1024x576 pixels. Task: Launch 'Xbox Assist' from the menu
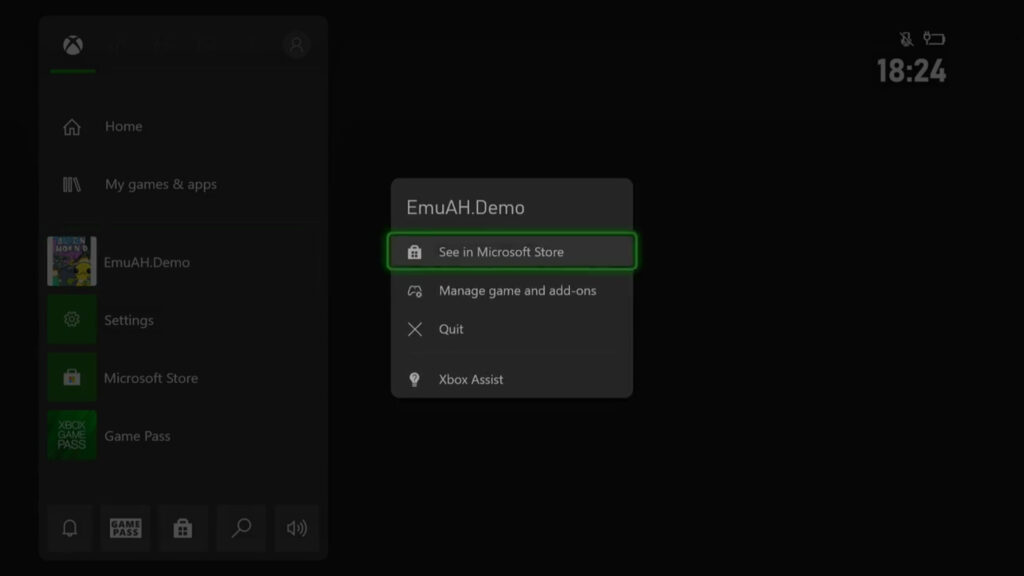[470, 379]
